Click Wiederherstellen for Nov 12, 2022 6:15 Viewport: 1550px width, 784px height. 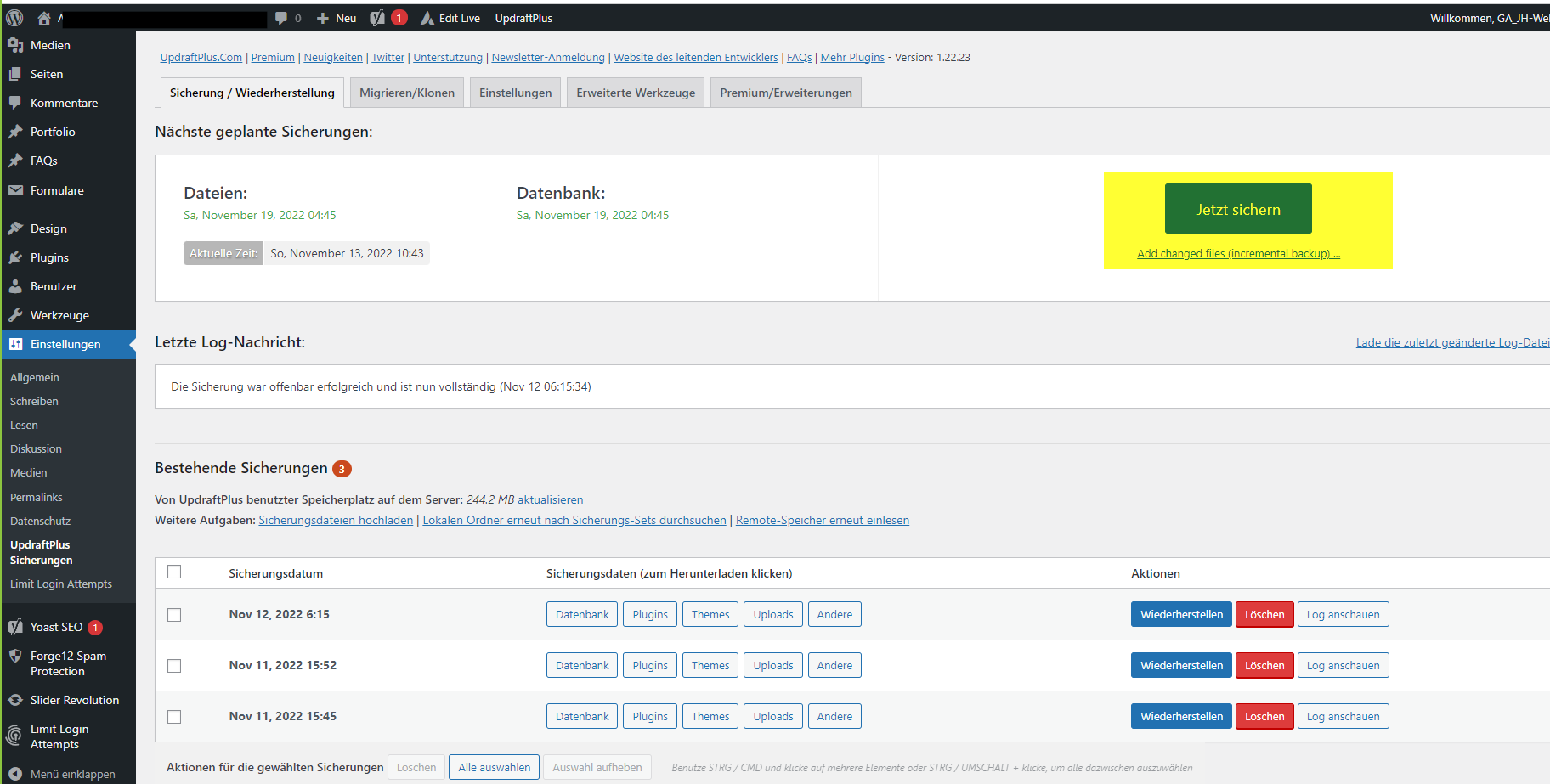click(1181, 614)
